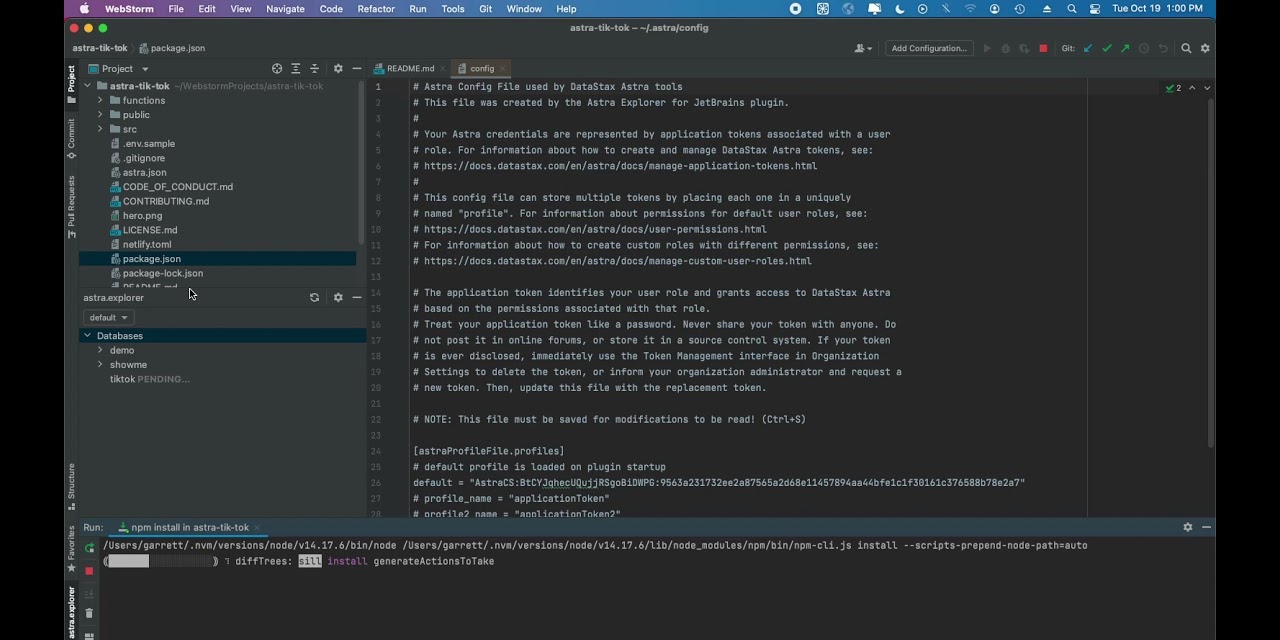Image resolution: width=1280 pixels, height=640 pixels.
Task: Close the config editor tab
Action: click(504, 69)
